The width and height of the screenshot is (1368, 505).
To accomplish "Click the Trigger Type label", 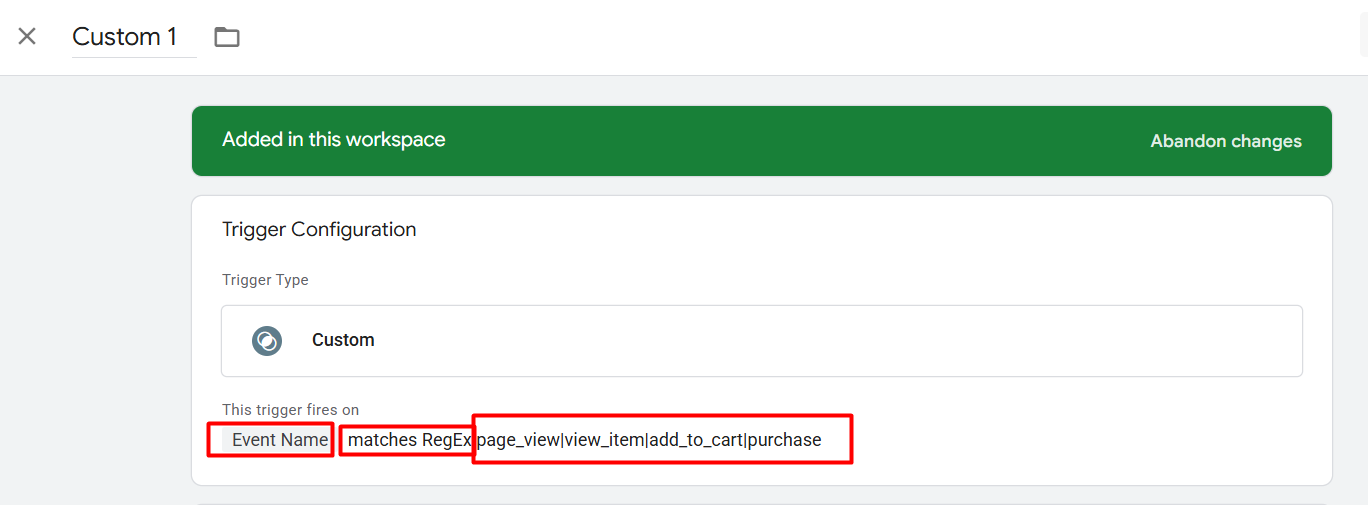I will click(x=265, y=280).
